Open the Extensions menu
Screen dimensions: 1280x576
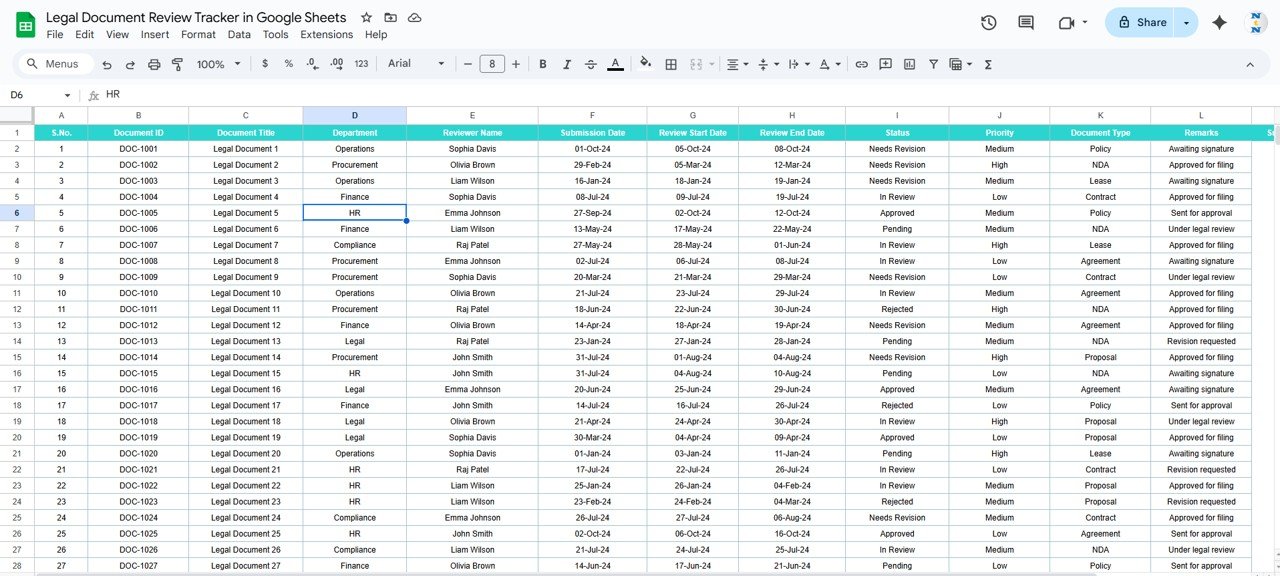coord(326,34)
